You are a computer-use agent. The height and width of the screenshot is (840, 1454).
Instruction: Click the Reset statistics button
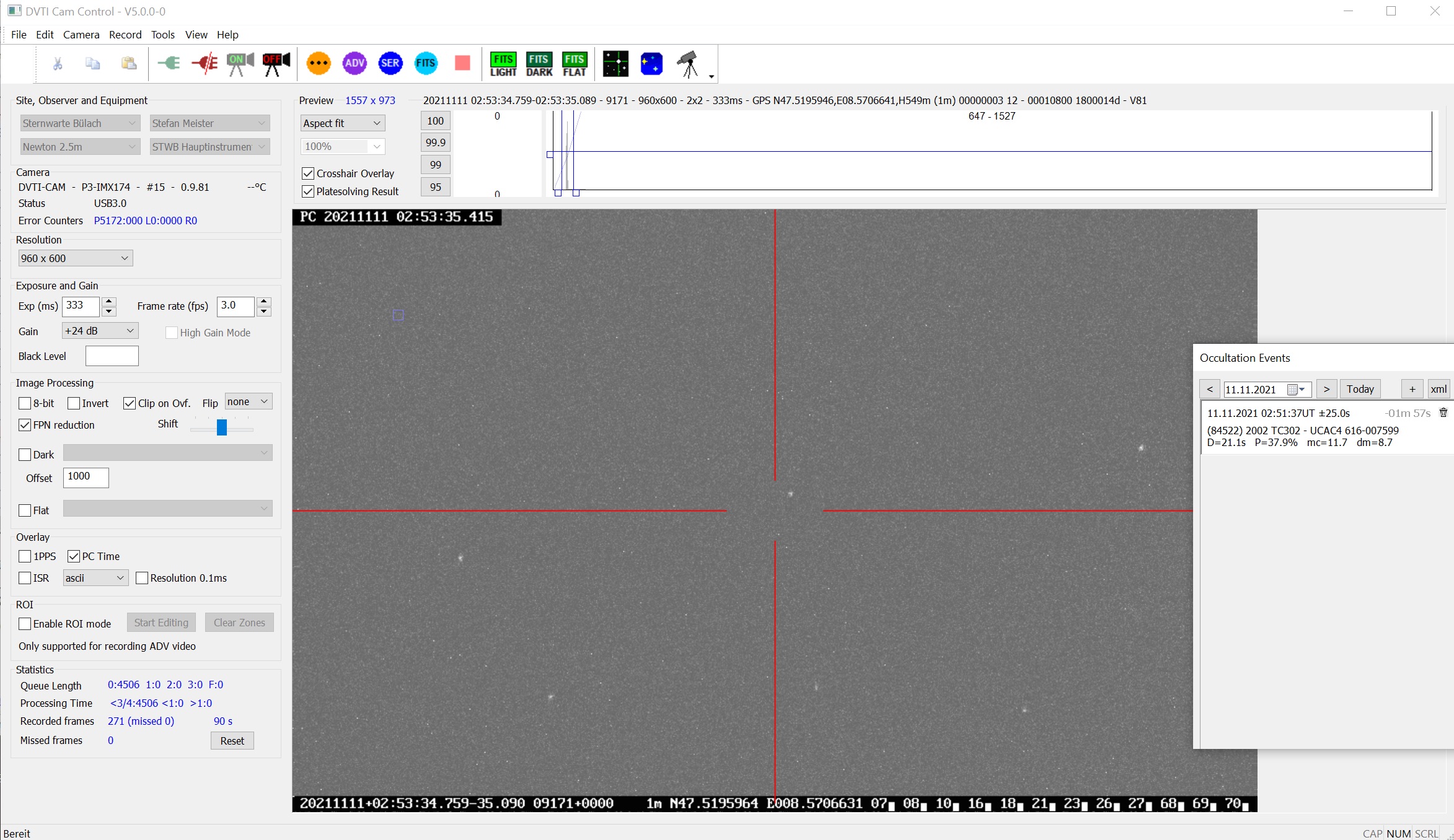[x=232, y=741]
